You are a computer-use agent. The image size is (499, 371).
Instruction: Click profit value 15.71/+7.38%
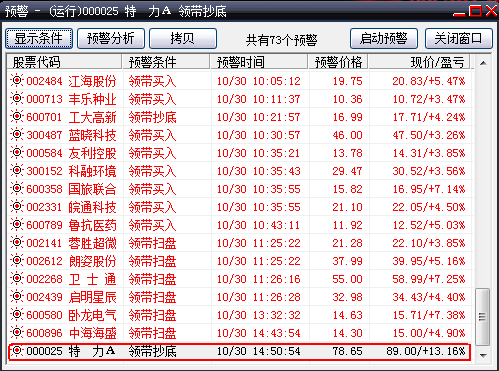tap(429, 315)
